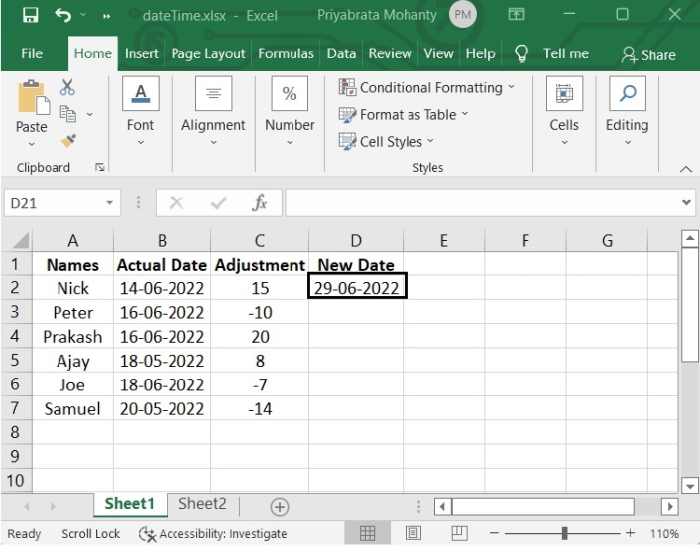This screenshot has height=551, width=700.
Task: Click the cell containing Prakash
Action: coord(73,337)
